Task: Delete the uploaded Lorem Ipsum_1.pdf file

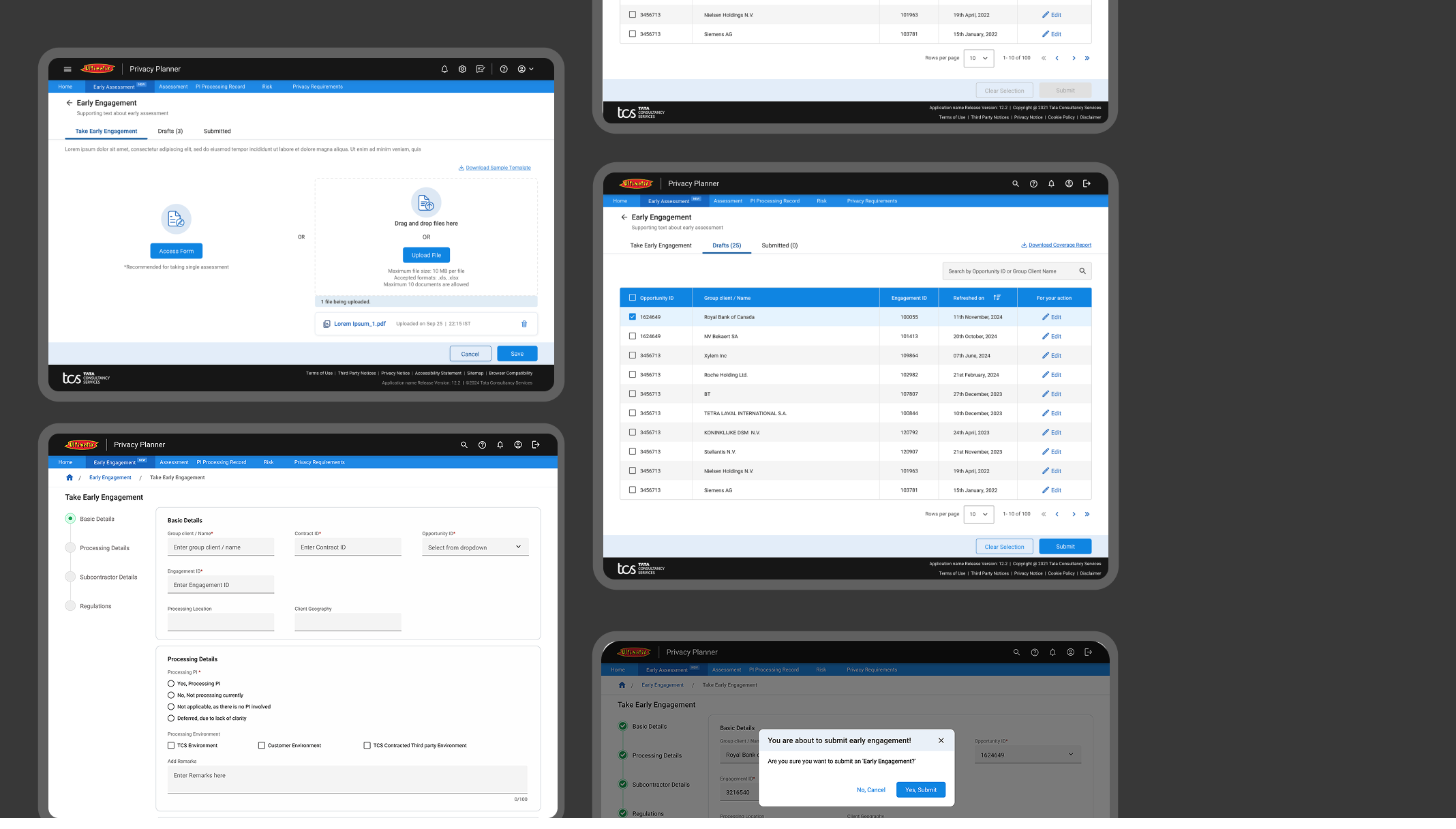Action: coord(524,324)
